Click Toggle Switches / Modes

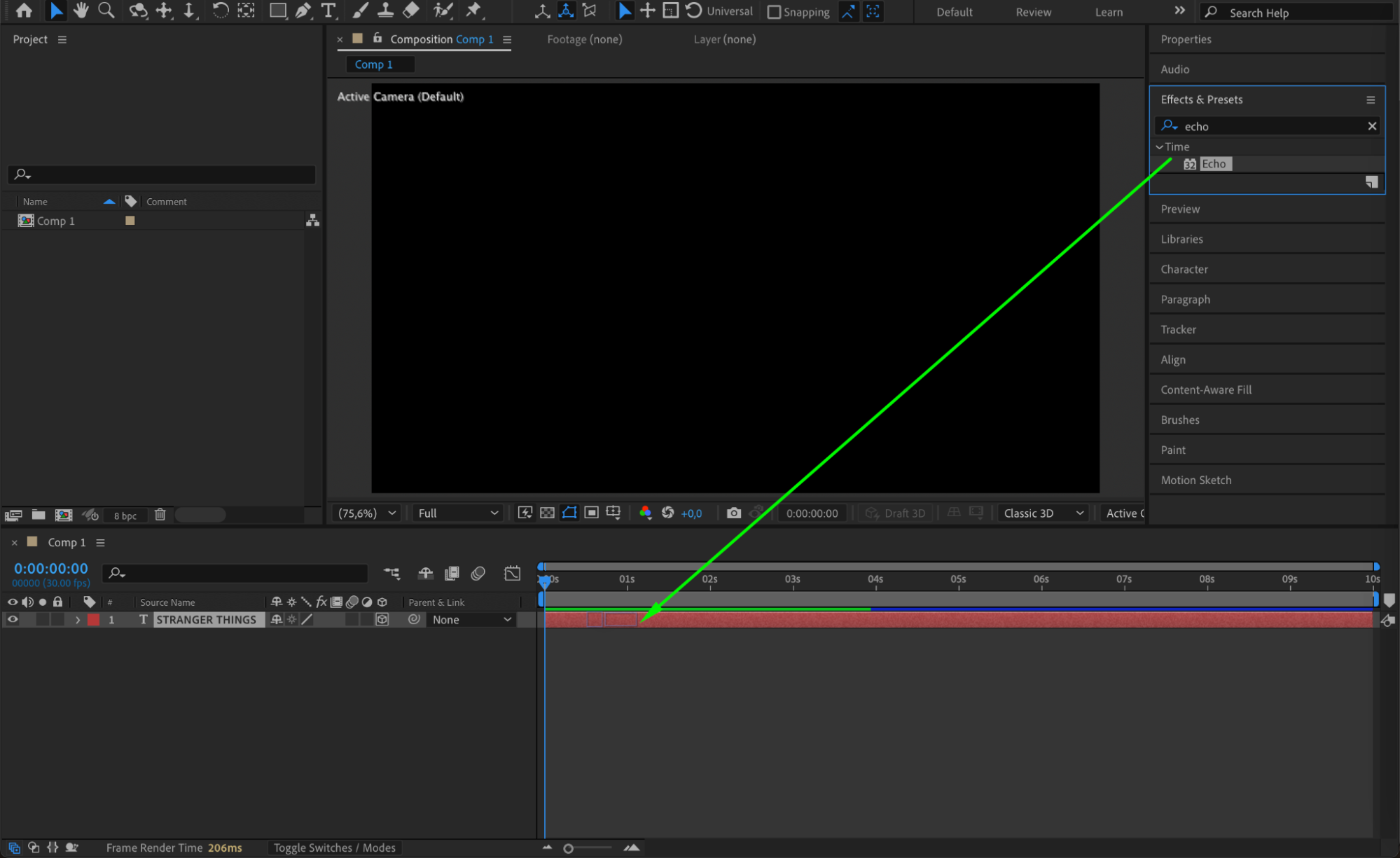point(334,847)
